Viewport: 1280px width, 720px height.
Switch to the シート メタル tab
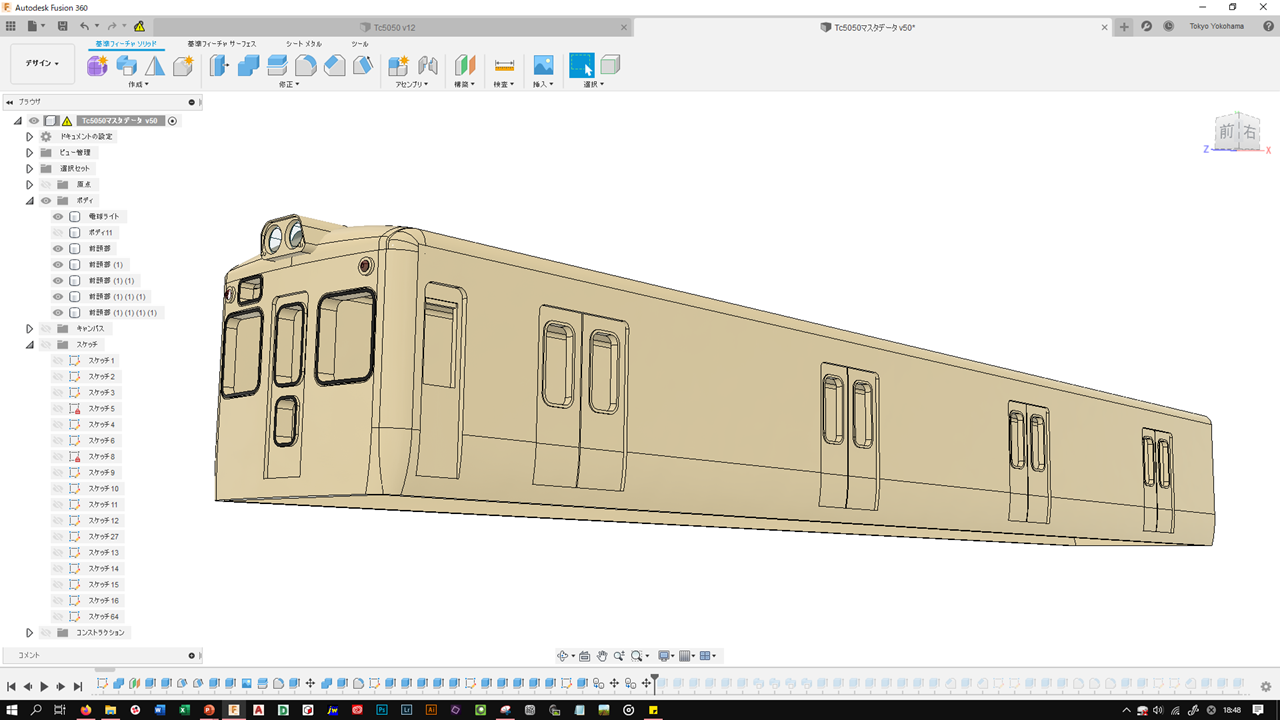304,44
